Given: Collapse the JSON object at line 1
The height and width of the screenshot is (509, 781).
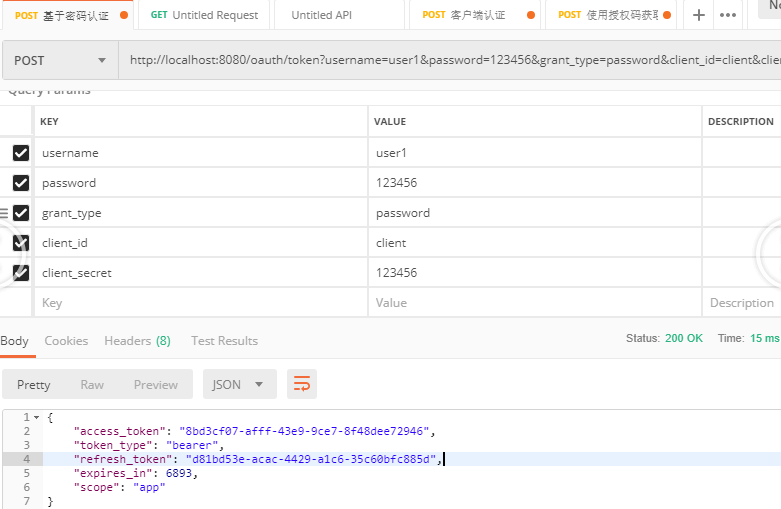Looking at the screenshot, I should coord(36,417).
